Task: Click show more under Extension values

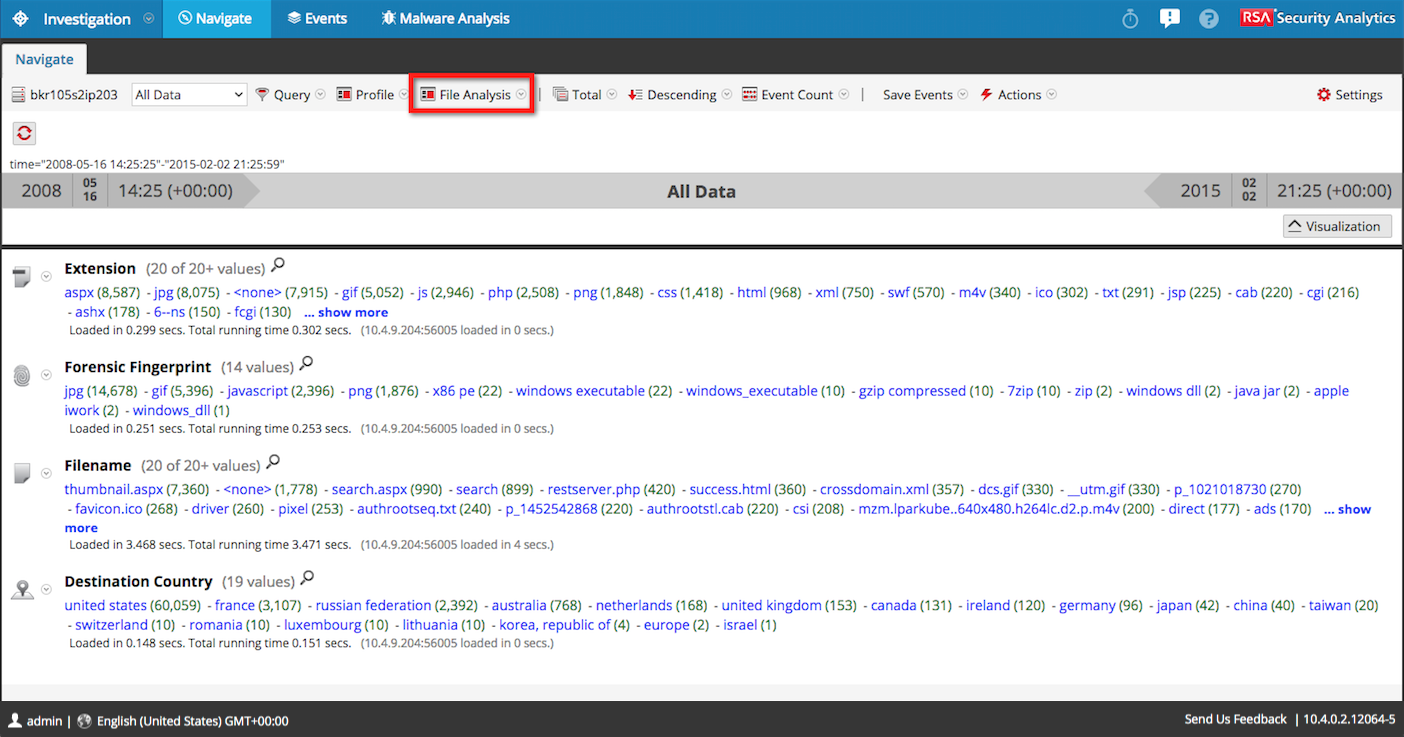Action: pos(346,311)
